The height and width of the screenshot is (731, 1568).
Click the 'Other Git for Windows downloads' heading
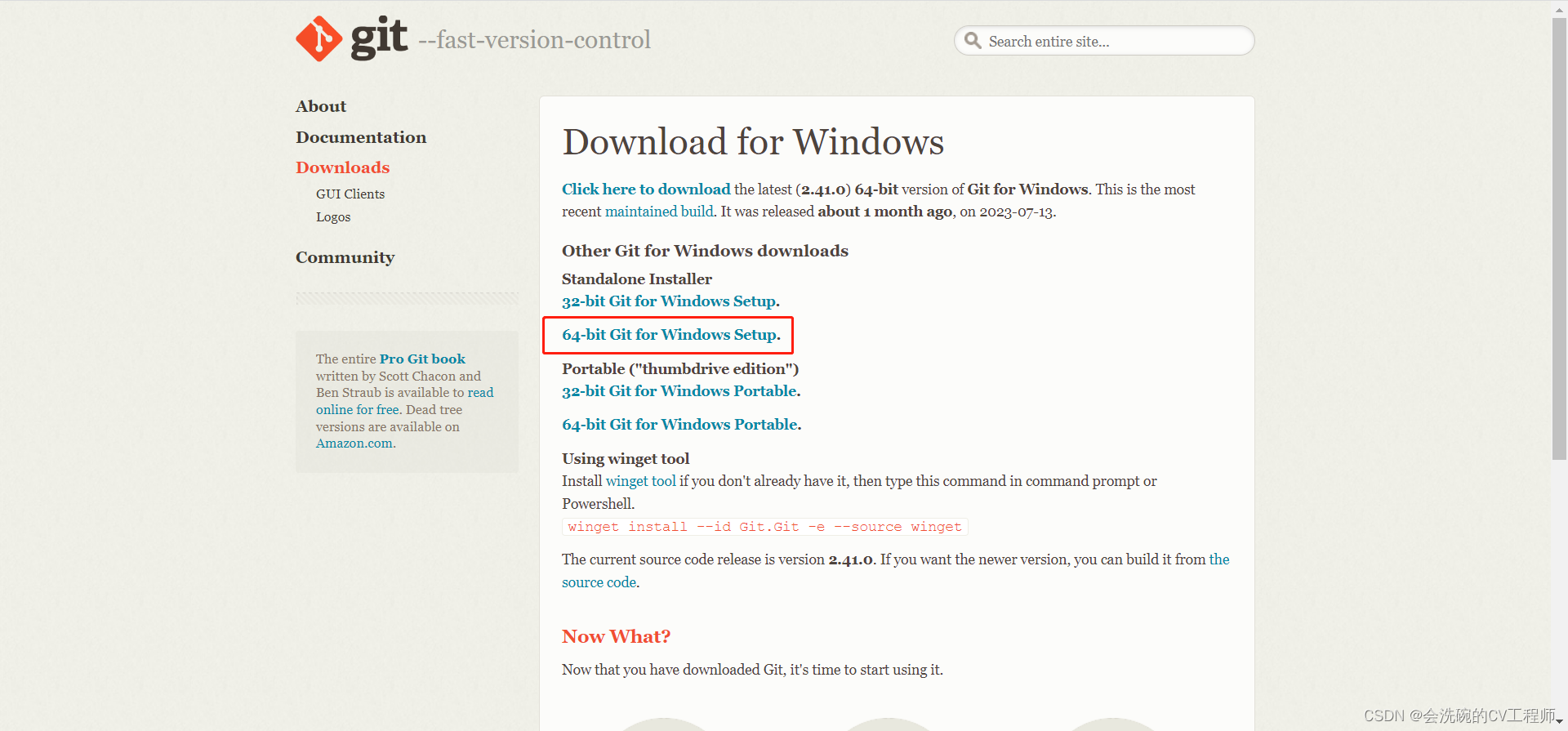click(705, 251)
